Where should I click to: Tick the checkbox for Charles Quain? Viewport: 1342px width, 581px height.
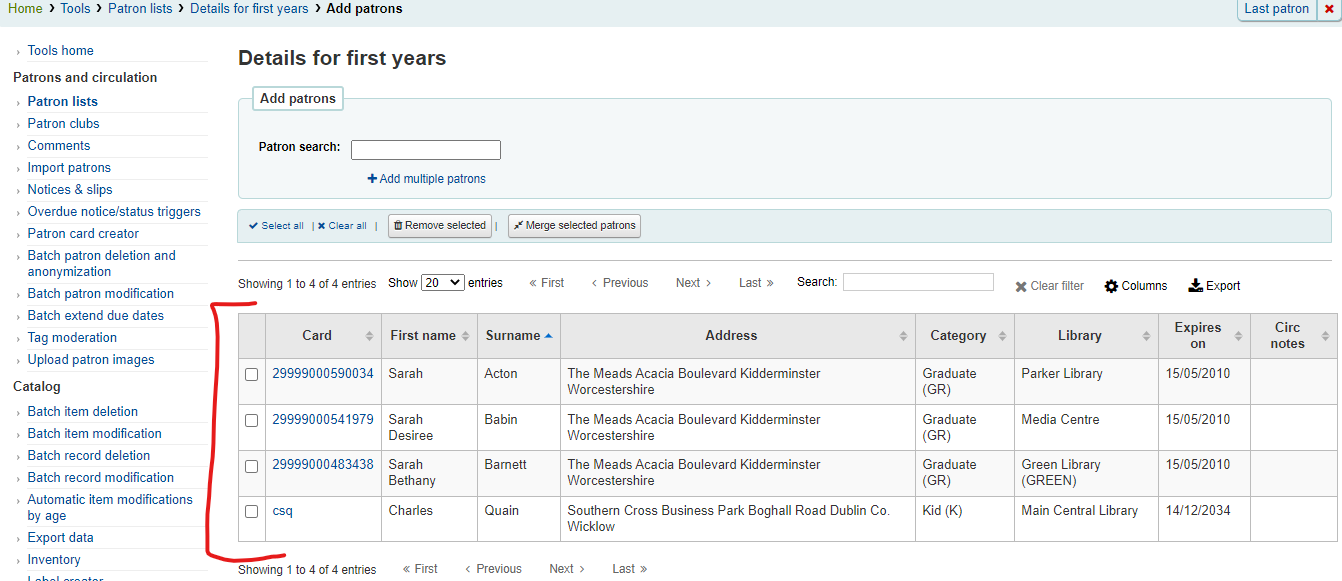click(x=252, y=512)
